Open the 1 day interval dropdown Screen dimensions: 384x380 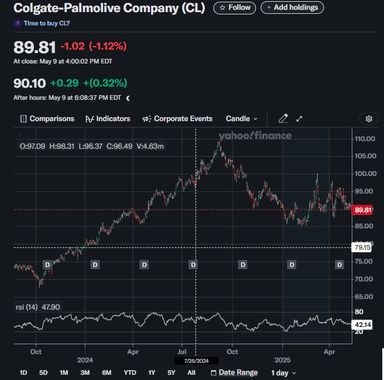point(283,373)
